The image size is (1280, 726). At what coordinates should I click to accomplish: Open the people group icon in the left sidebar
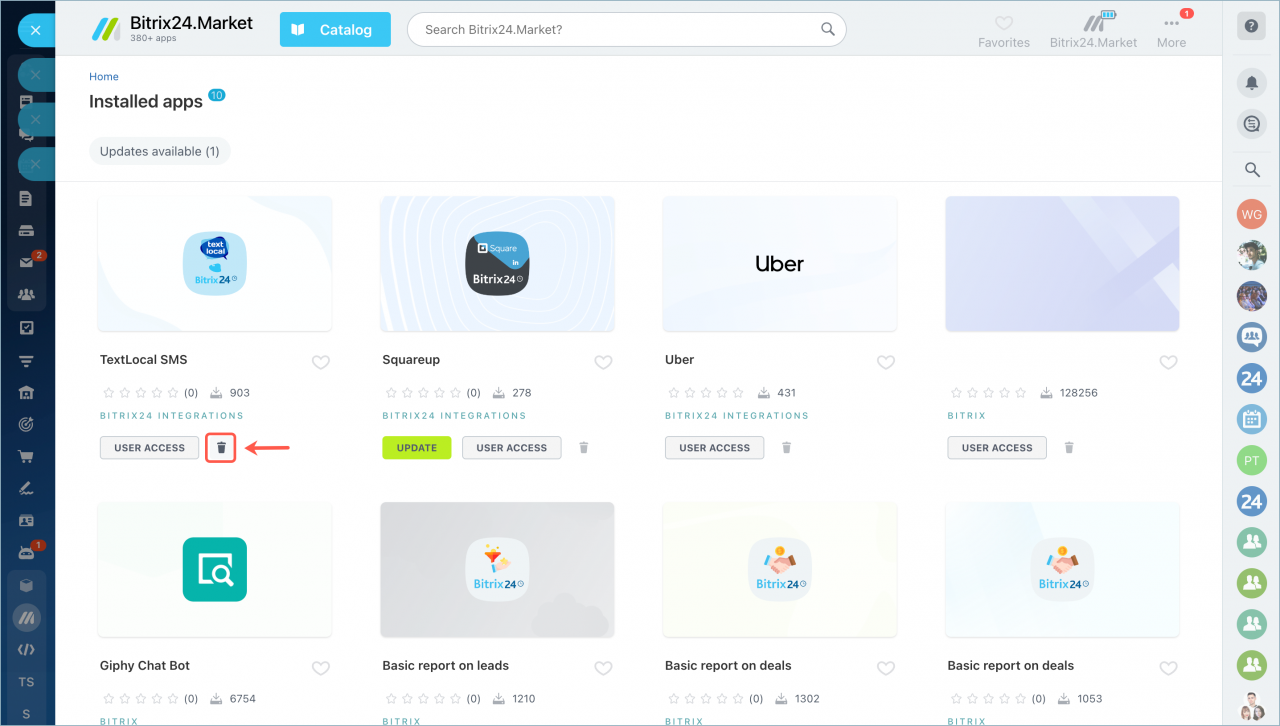(27, 295)
